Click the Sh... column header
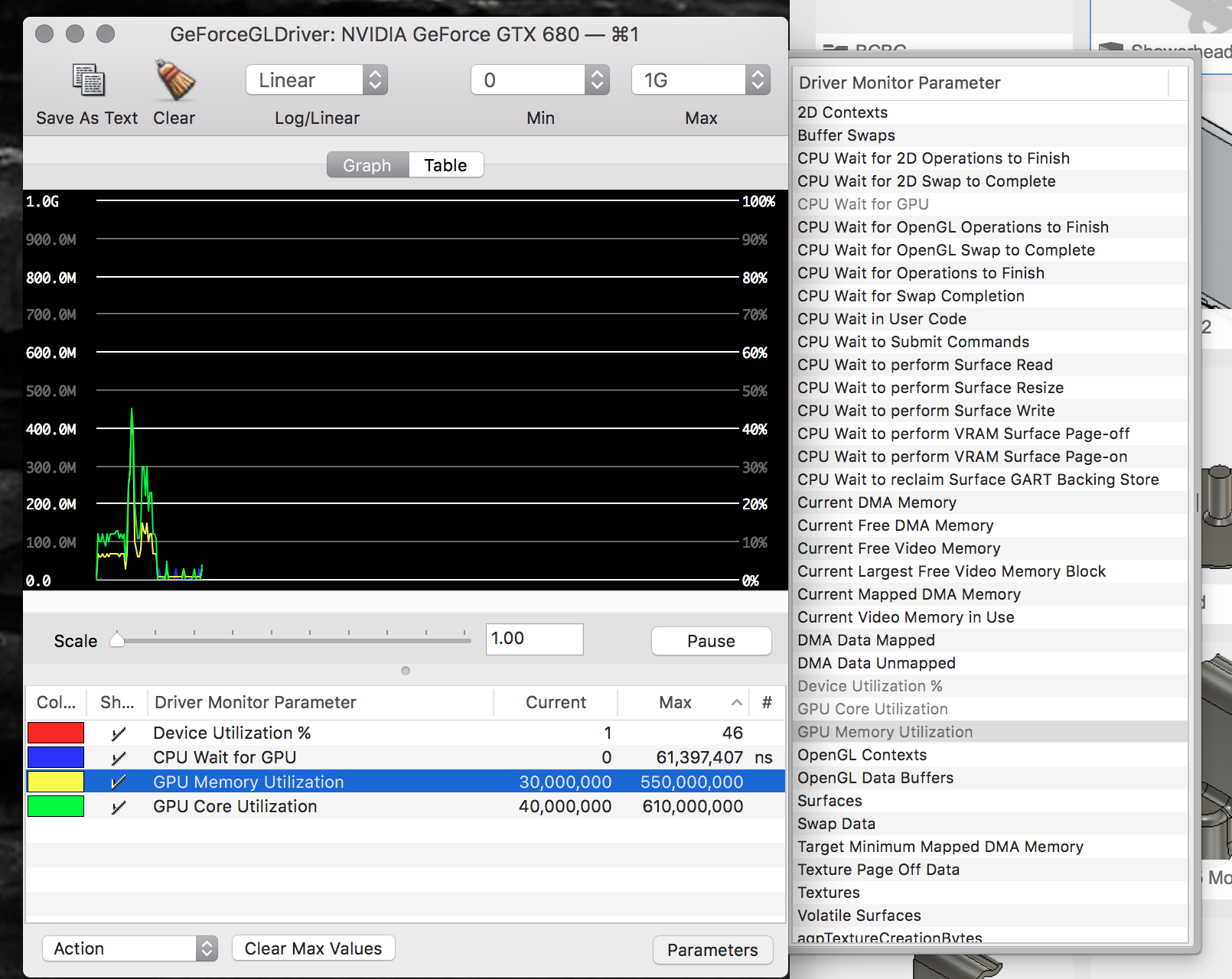This screenshot has height=979, width=1232. coord(117,702)
